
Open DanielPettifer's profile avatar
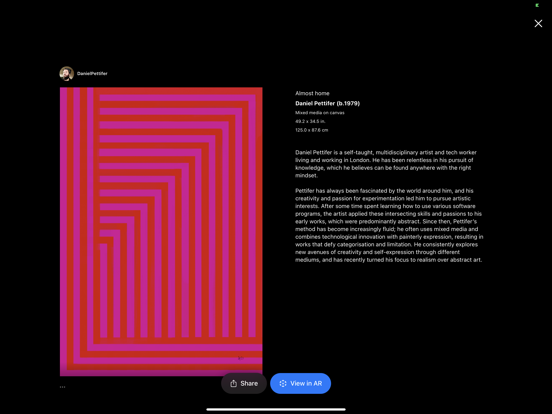tap(67, 74)
